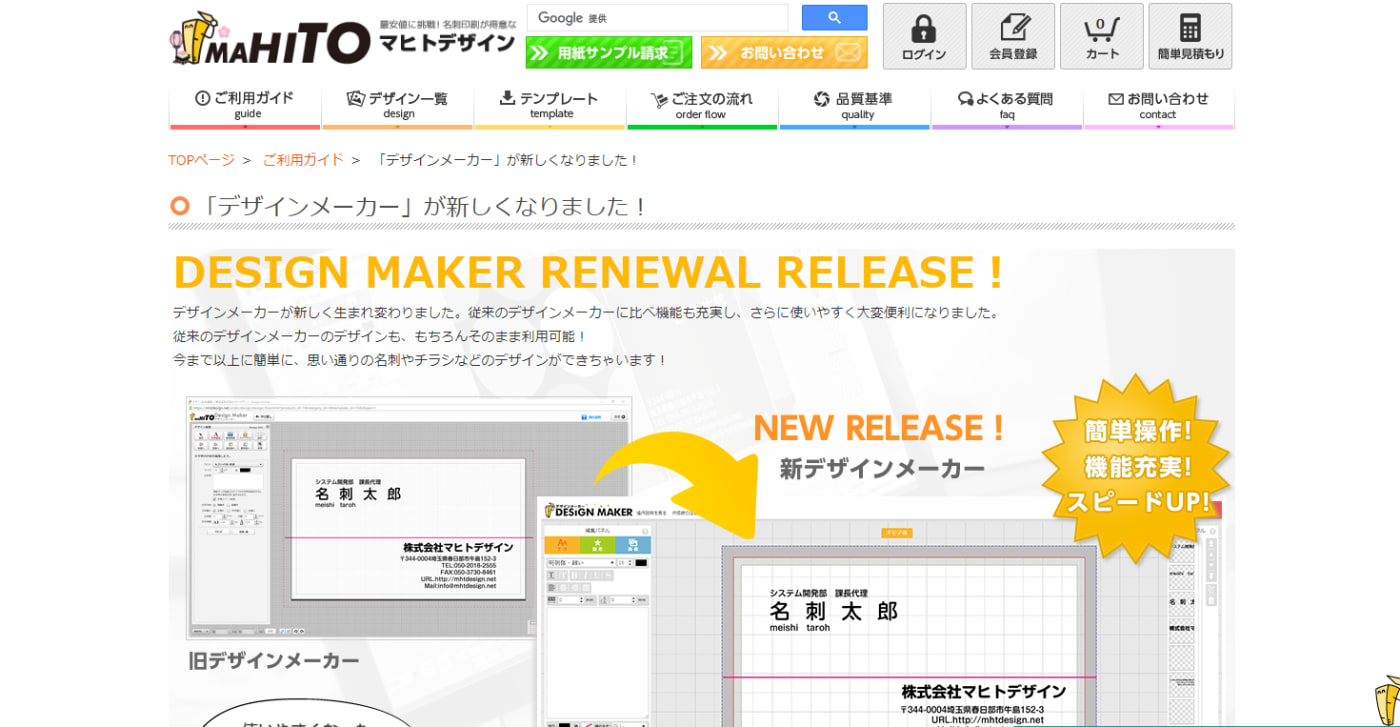Click the 簡単操作 starburst badge
The image size is (1400, 727).
coord(1137,468)
